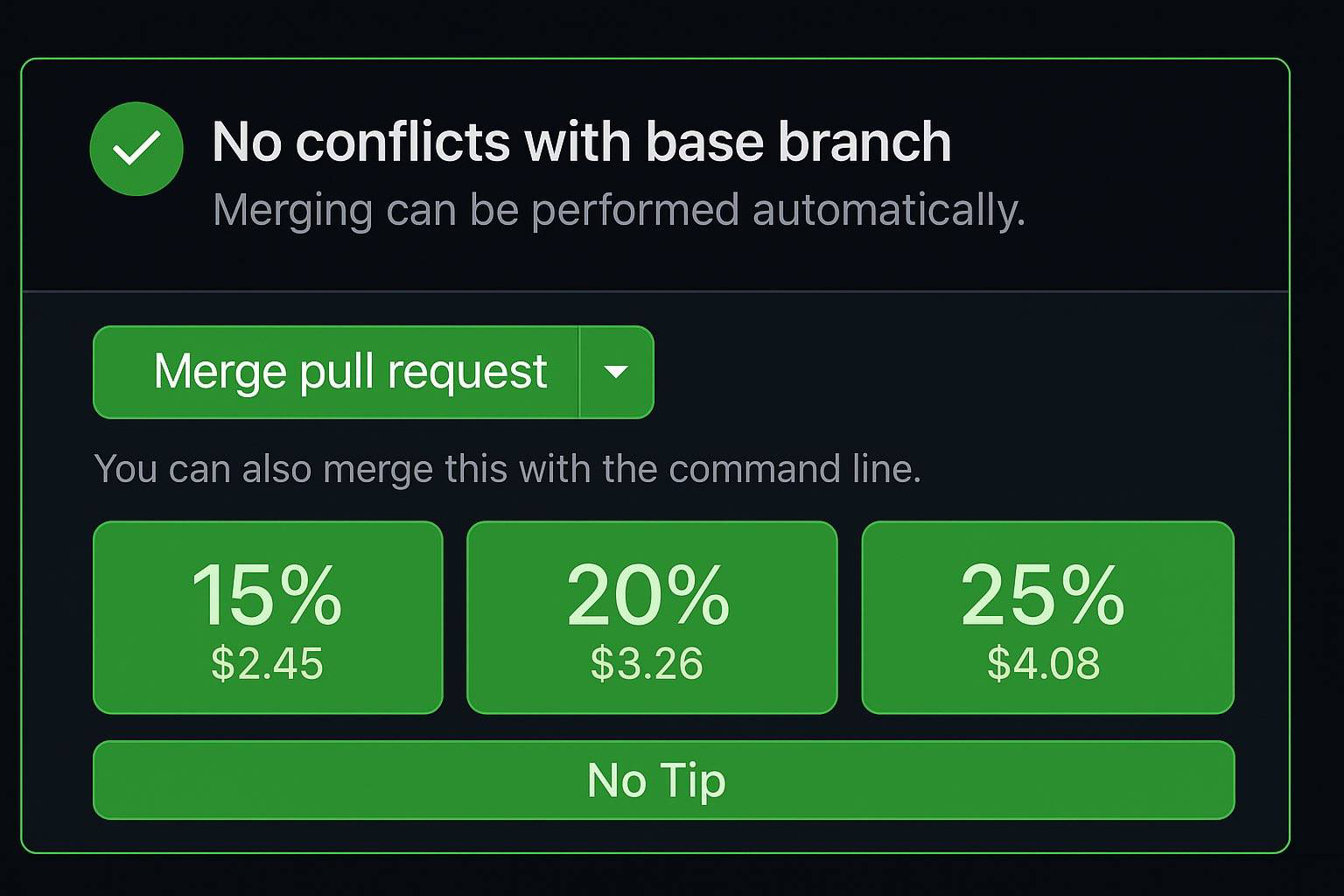Open the command line merge link
This screenshot has height=896, width=1344.
point(795,469)
